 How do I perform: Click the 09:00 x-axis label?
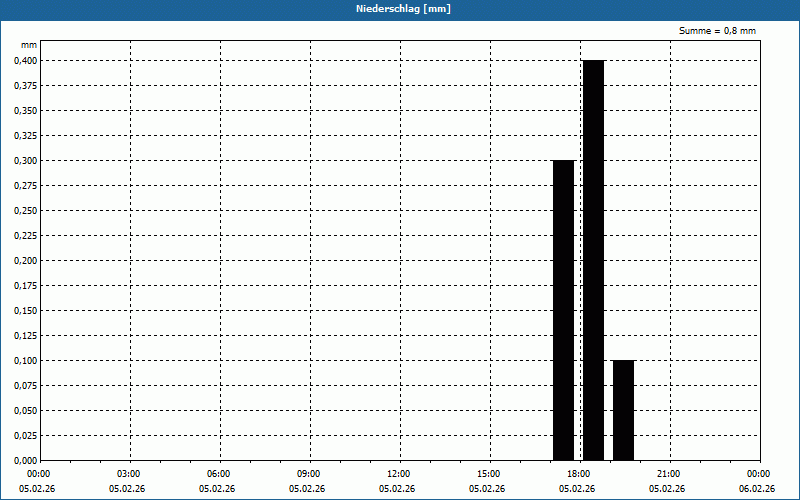point(309,474)
